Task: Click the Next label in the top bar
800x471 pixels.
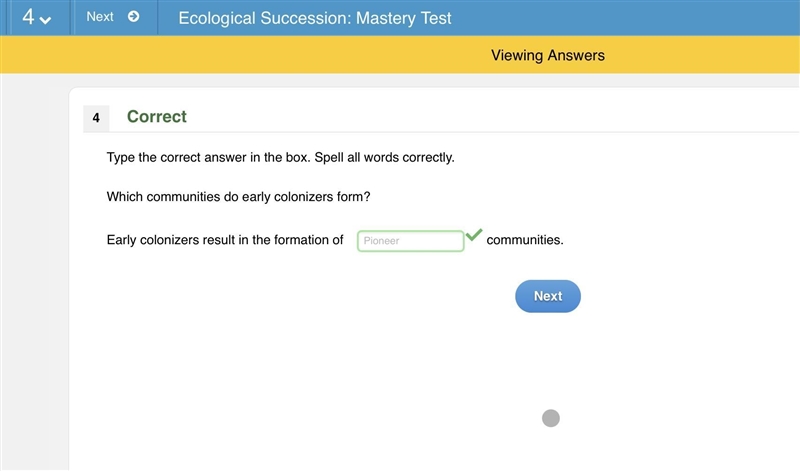Action: [x=99, y=17]
